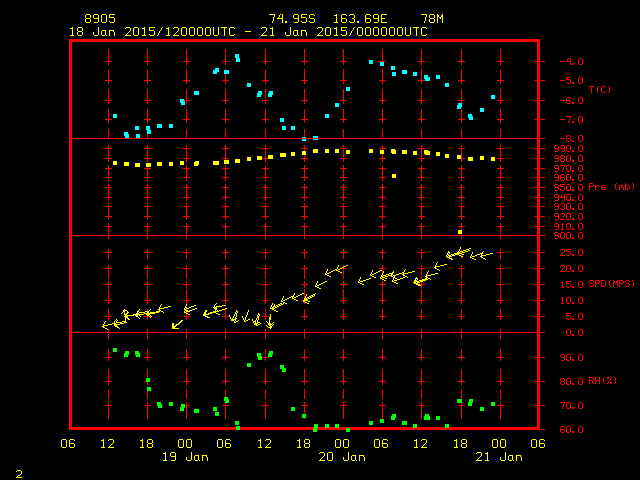Click the 21 Jan date label

coord(499,457)
